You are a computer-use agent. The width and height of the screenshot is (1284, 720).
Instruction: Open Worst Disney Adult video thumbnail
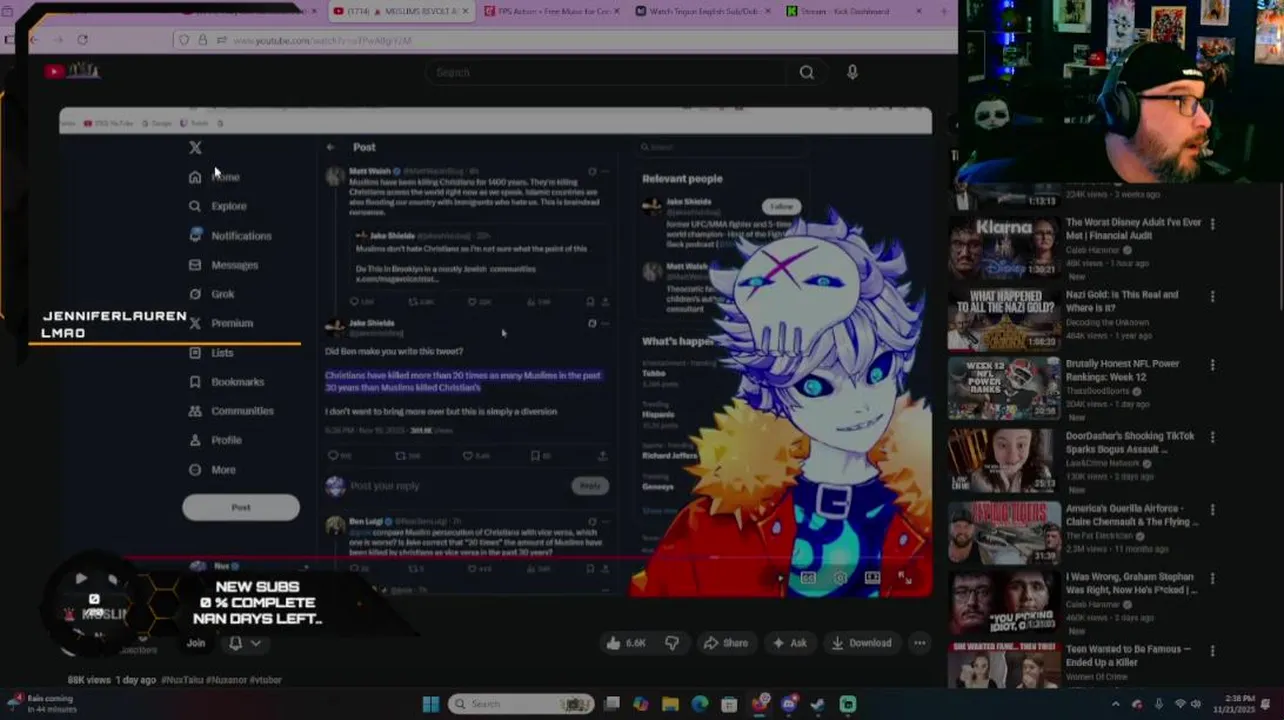coord(1004,249)
